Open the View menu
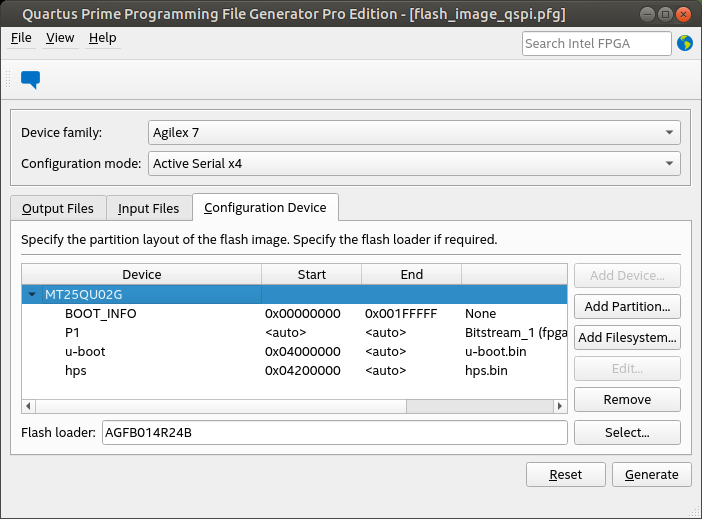 coord(60,38)
